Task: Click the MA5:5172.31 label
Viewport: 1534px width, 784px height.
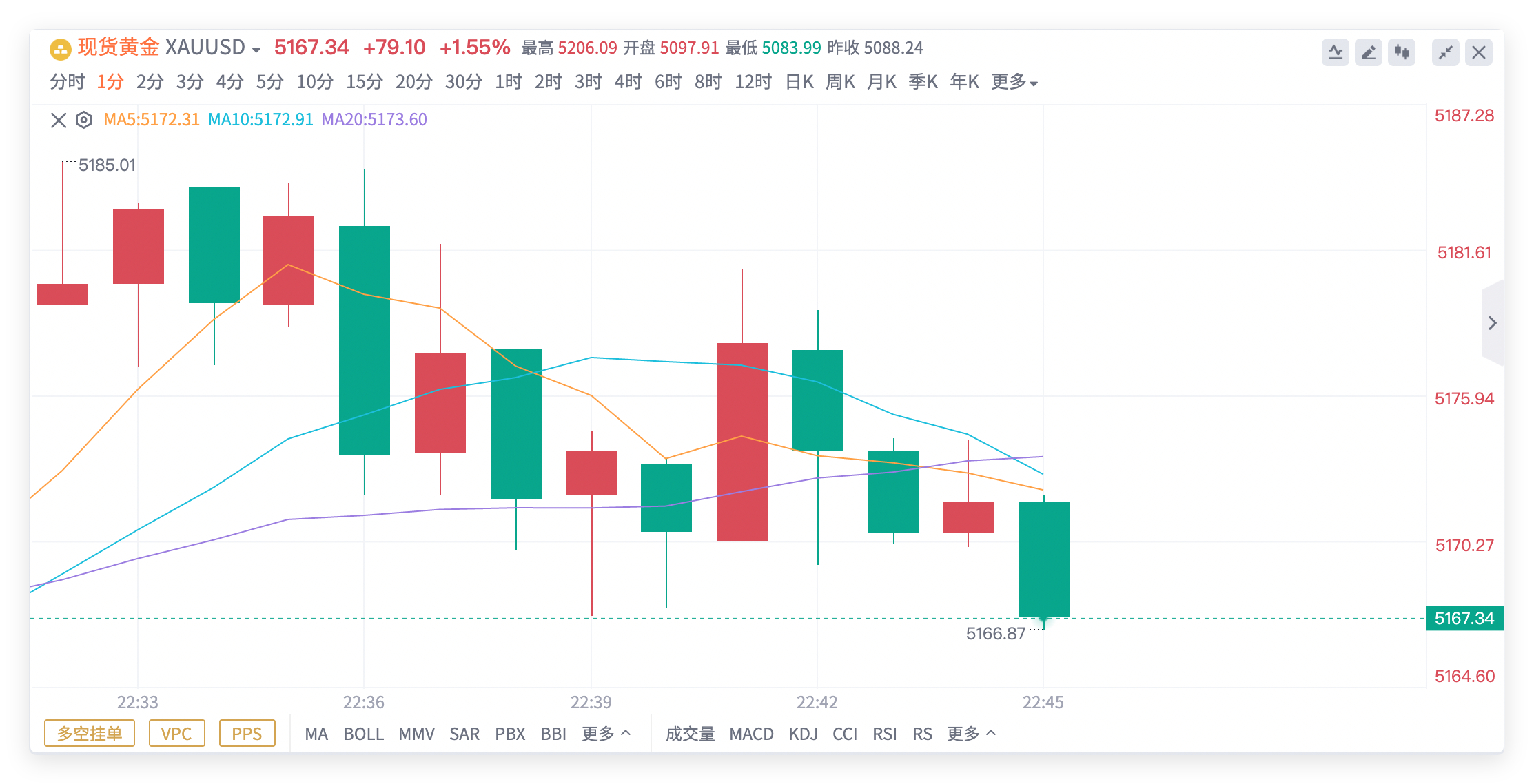Action: tap(152, 119)
